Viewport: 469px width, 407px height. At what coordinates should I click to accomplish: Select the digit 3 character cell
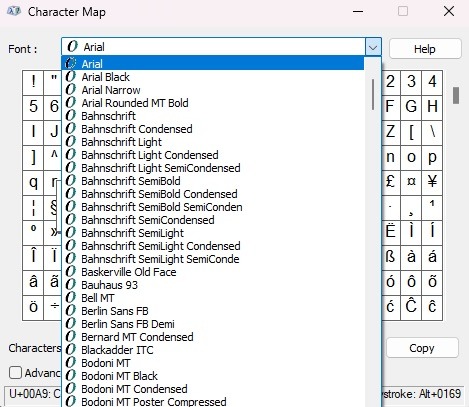pyautogui.click(x=411, y=82)
